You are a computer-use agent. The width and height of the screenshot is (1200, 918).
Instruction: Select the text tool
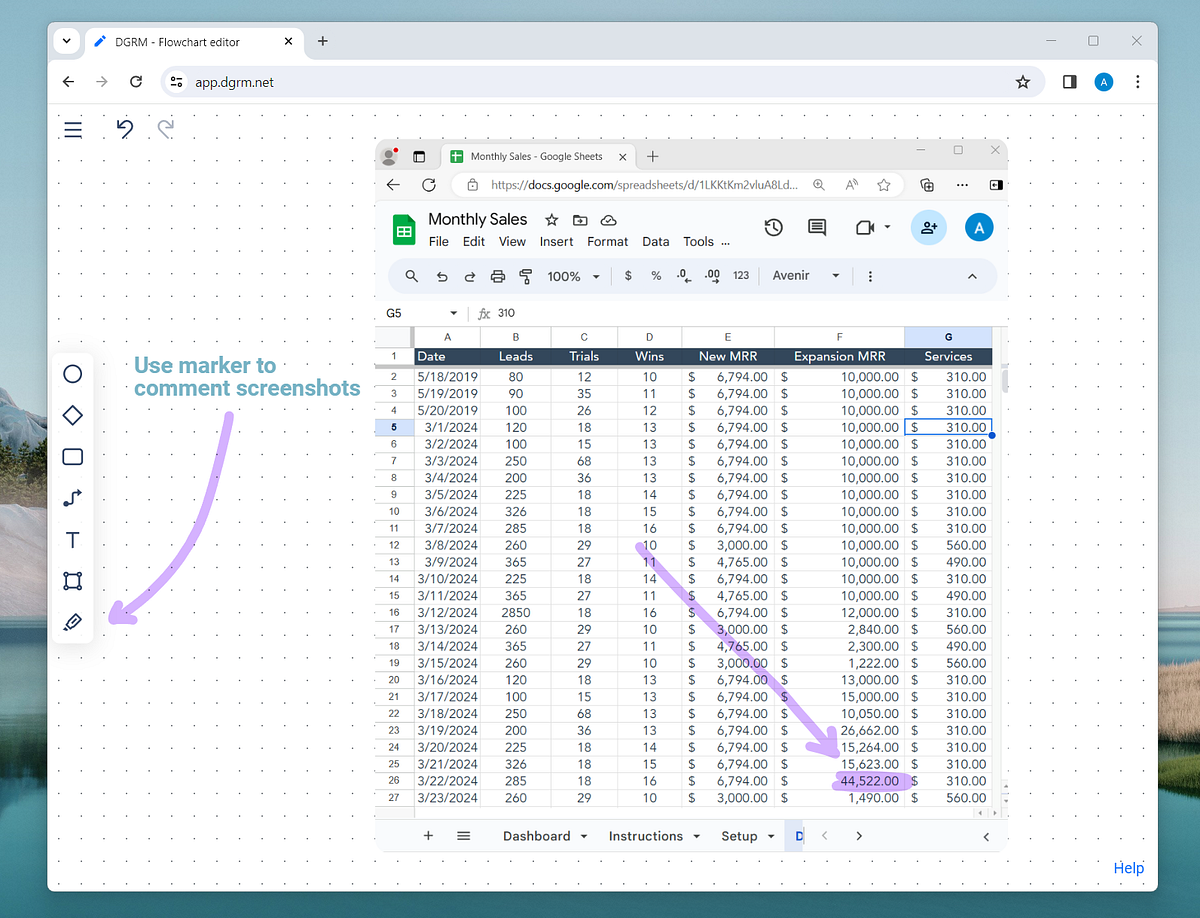tap(72, 539)
